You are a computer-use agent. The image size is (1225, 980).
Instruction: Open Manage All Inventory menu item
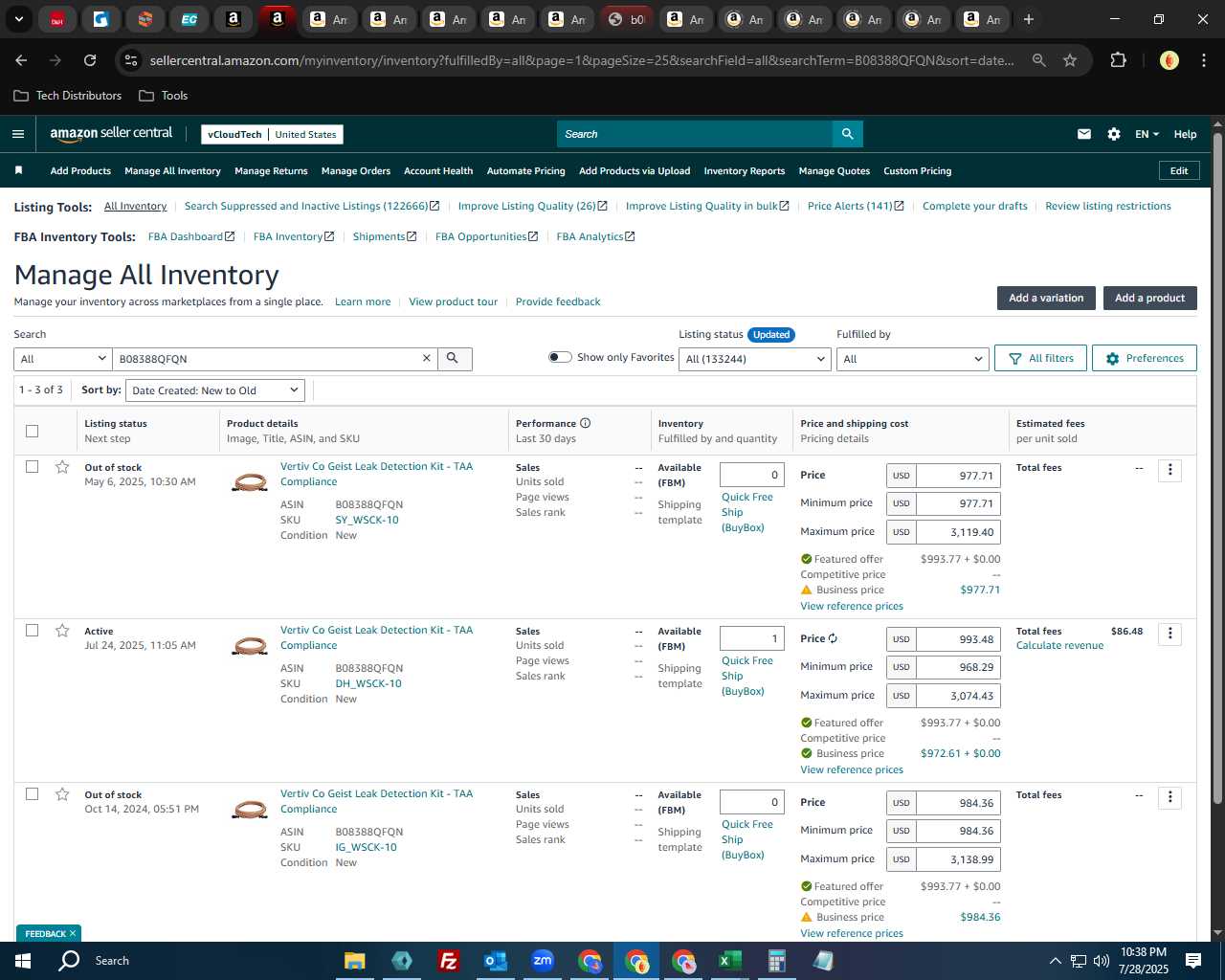click(x=172, y=170)
